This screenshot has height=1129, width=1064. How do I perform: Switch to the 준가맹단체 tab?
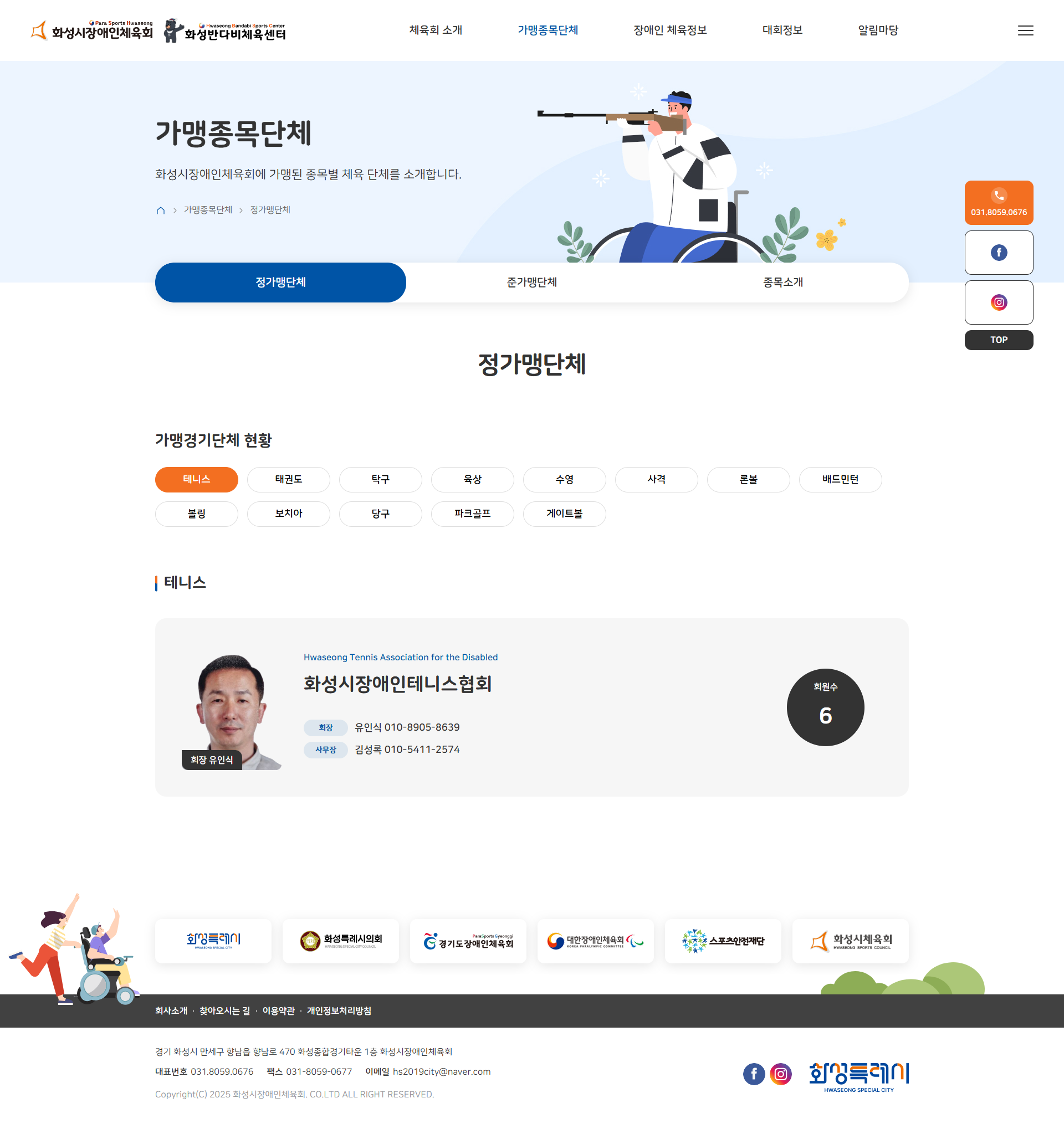[x=531, y=283]
